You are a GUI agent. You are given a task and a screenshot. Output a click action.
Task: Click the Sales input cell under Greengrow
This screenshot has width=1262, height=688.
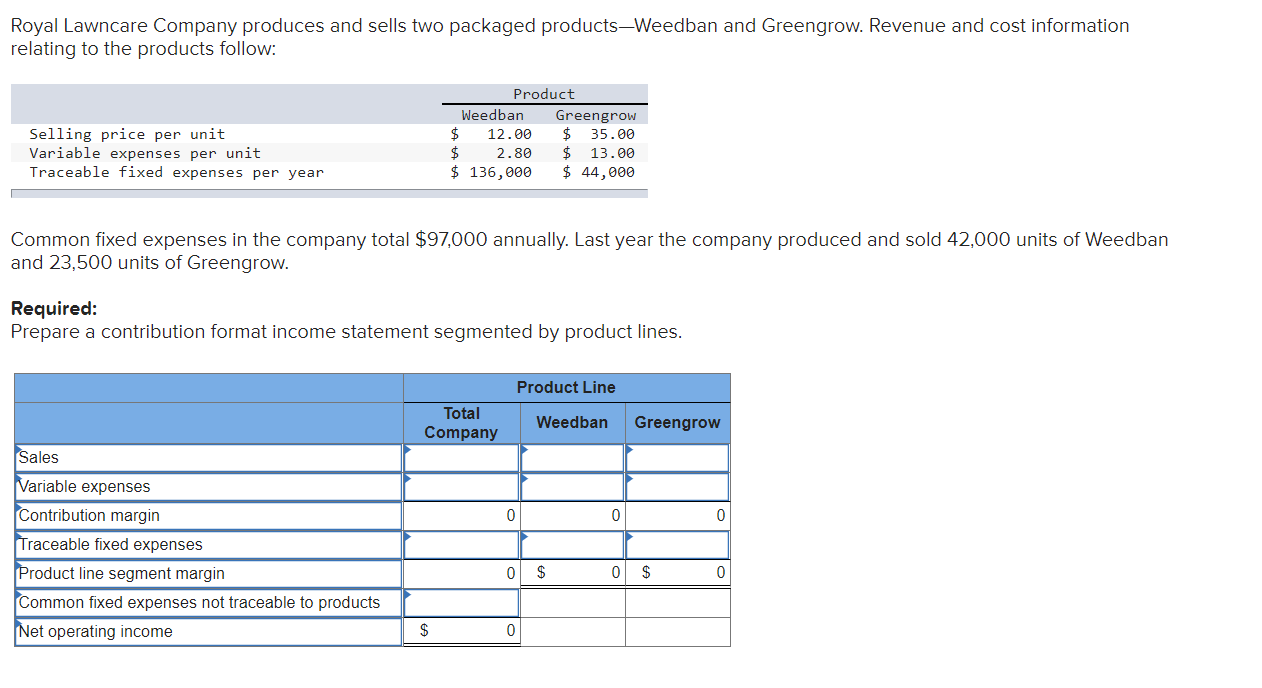(677, 458)
